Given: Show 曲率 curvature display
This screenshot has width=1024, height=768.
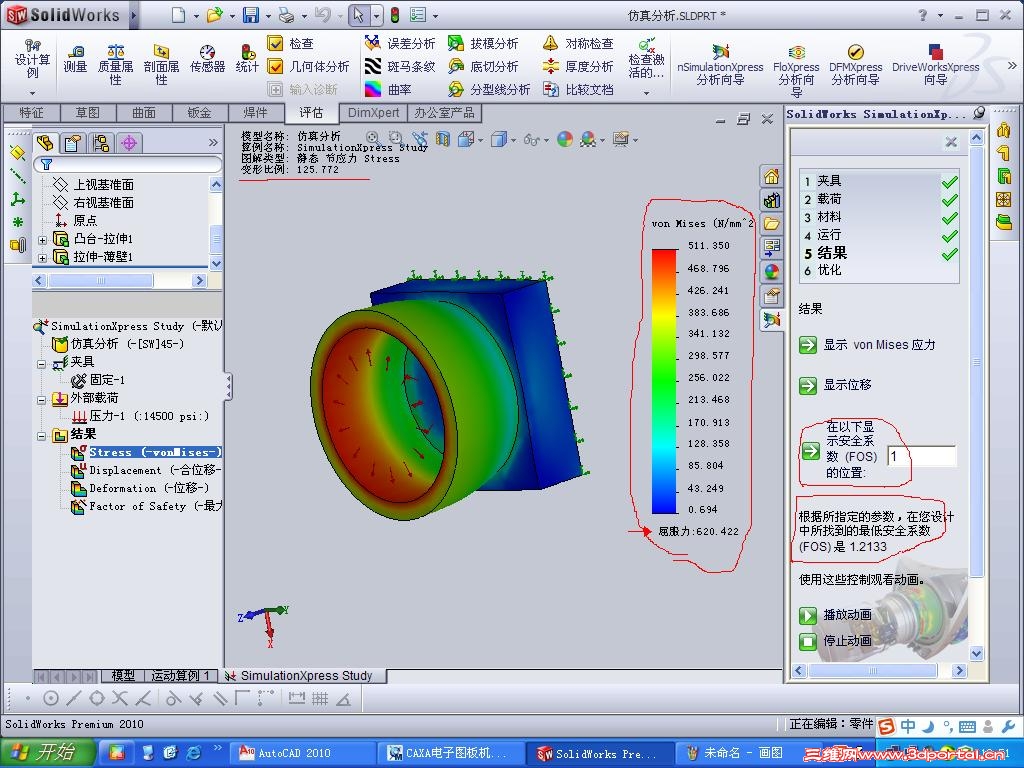Looking at the screenshot, I should 388,89.
